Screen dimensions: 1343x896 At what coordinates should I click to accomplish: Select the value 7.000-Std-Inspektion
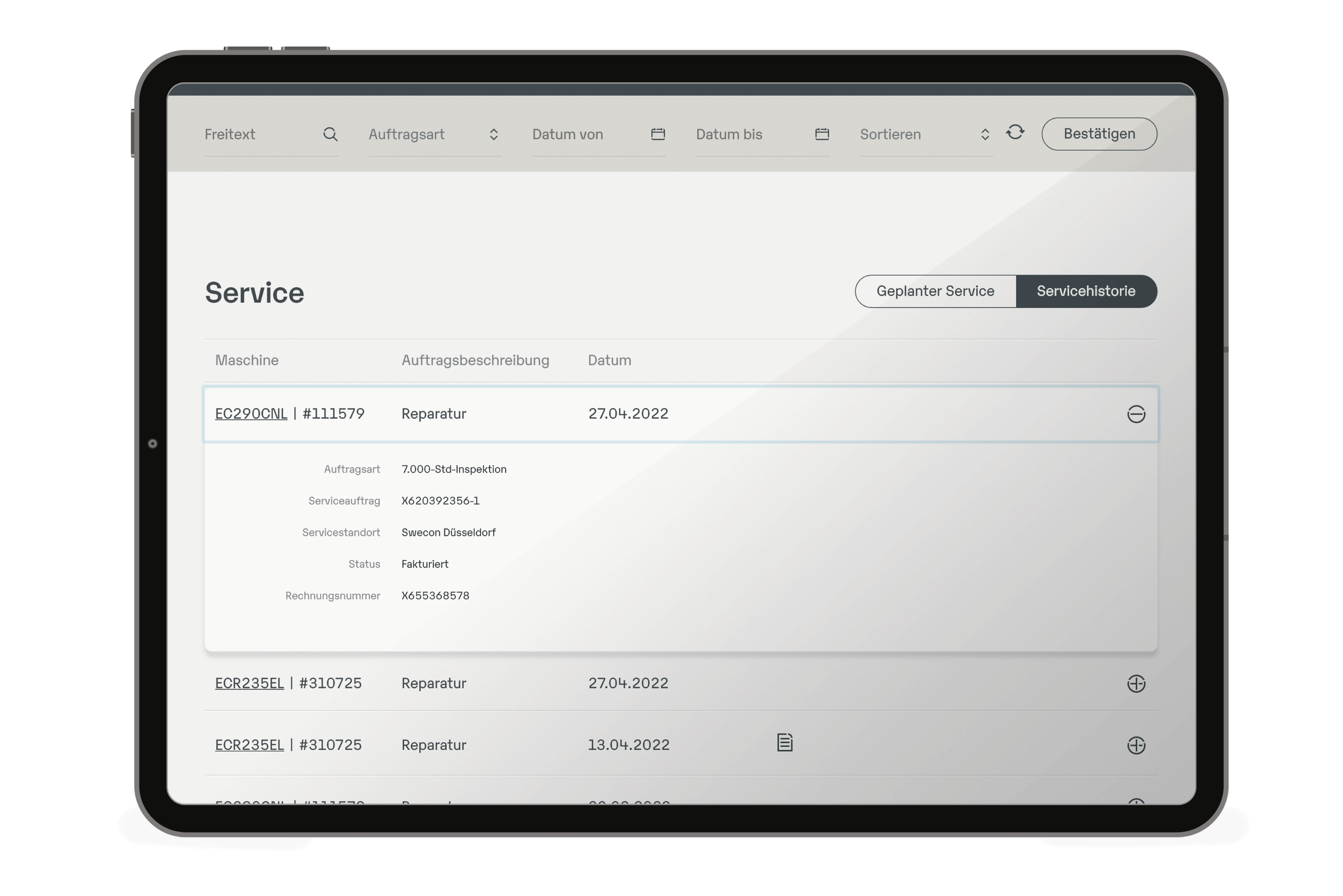[454, 469]
